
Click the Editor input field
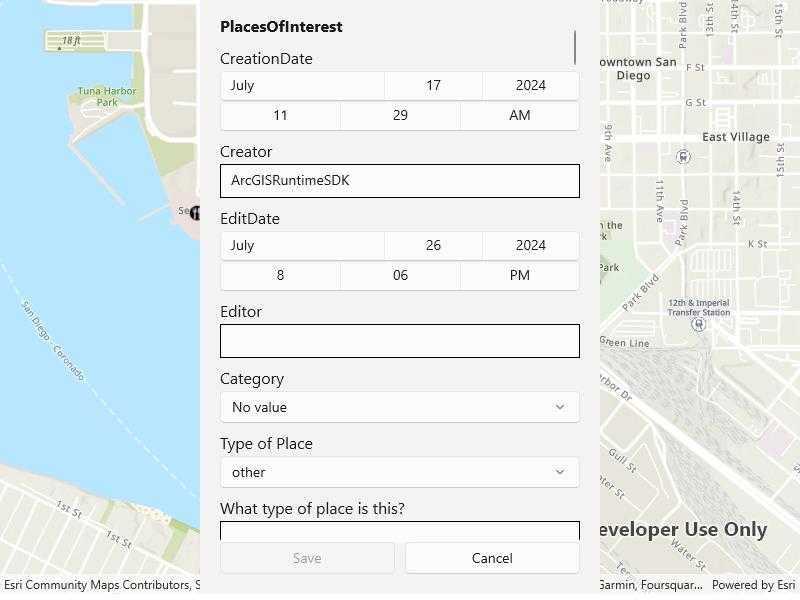pos(399,340)
